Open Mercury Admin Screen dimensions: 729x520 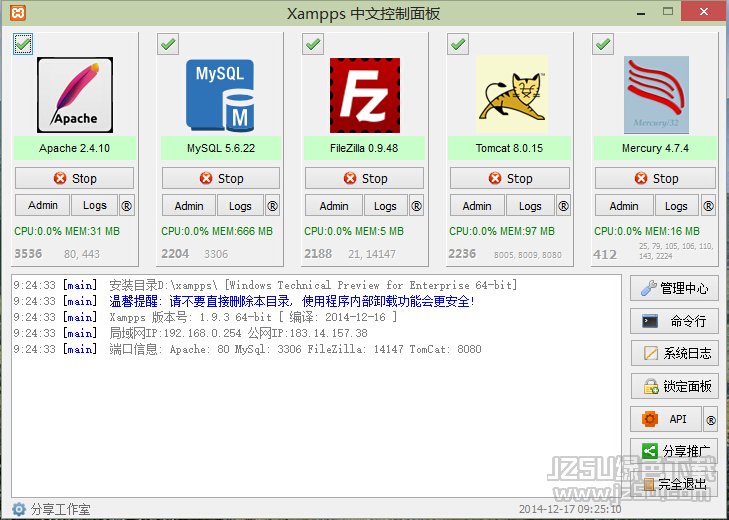[624, 206]
